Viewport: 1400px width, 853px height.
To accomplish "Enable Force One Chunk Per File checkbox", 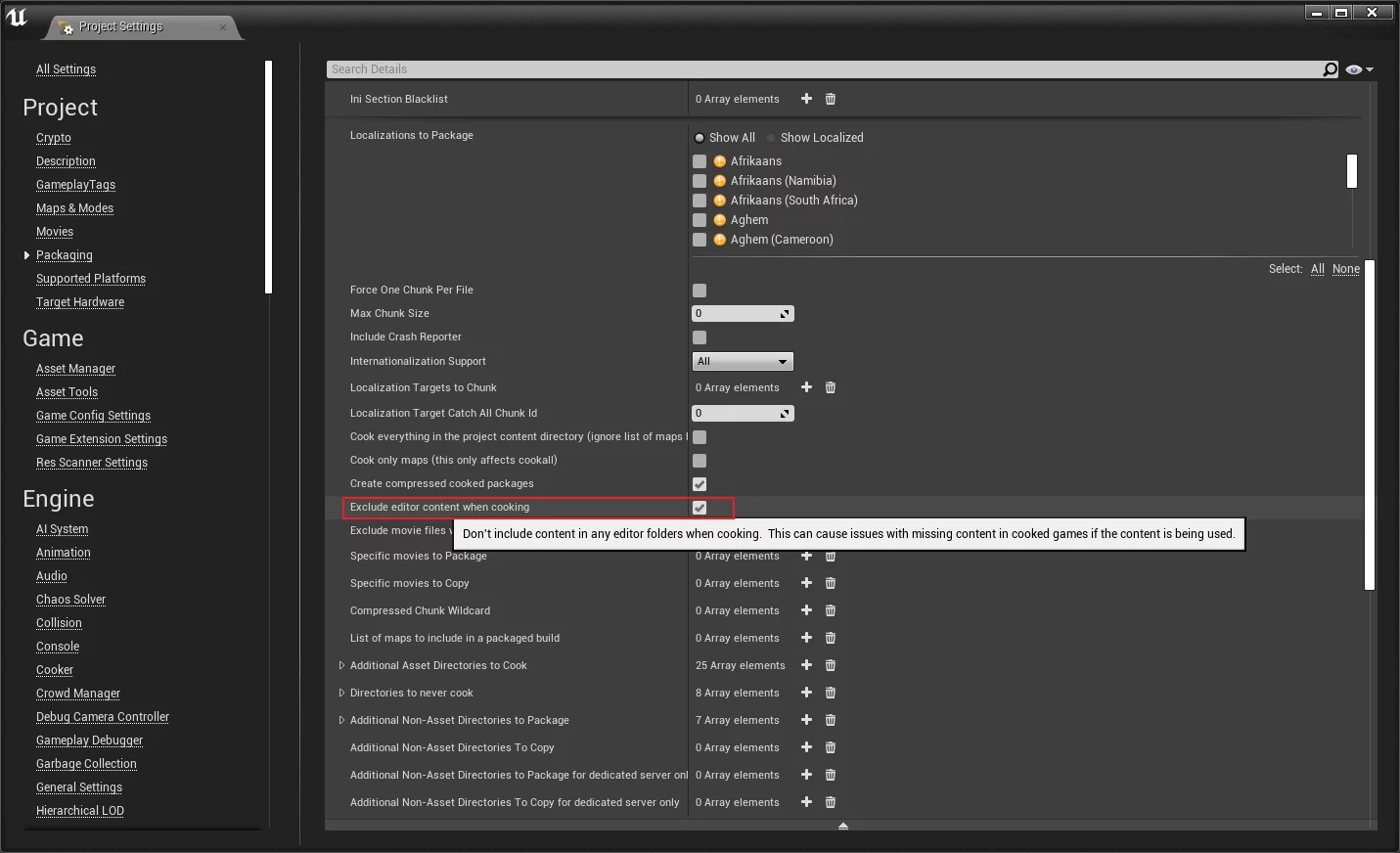I will pyautogui.click(x=700, y=291).
